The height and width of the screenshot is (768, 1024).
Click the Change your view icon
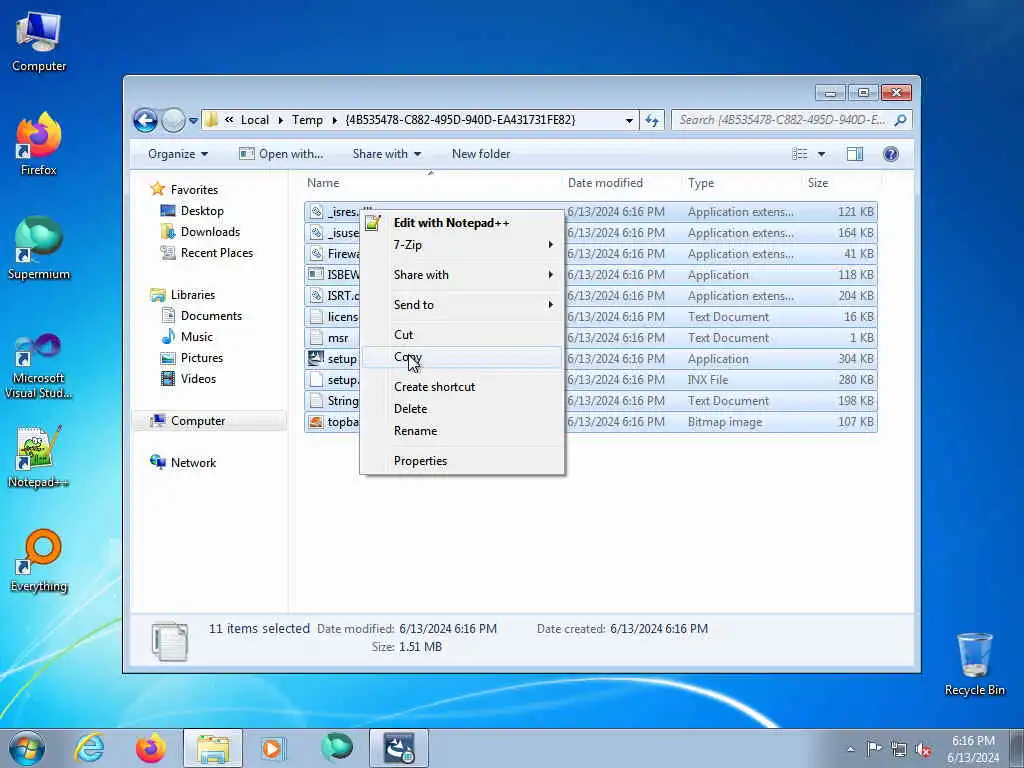pyautogui.click(x=799, y=154)
